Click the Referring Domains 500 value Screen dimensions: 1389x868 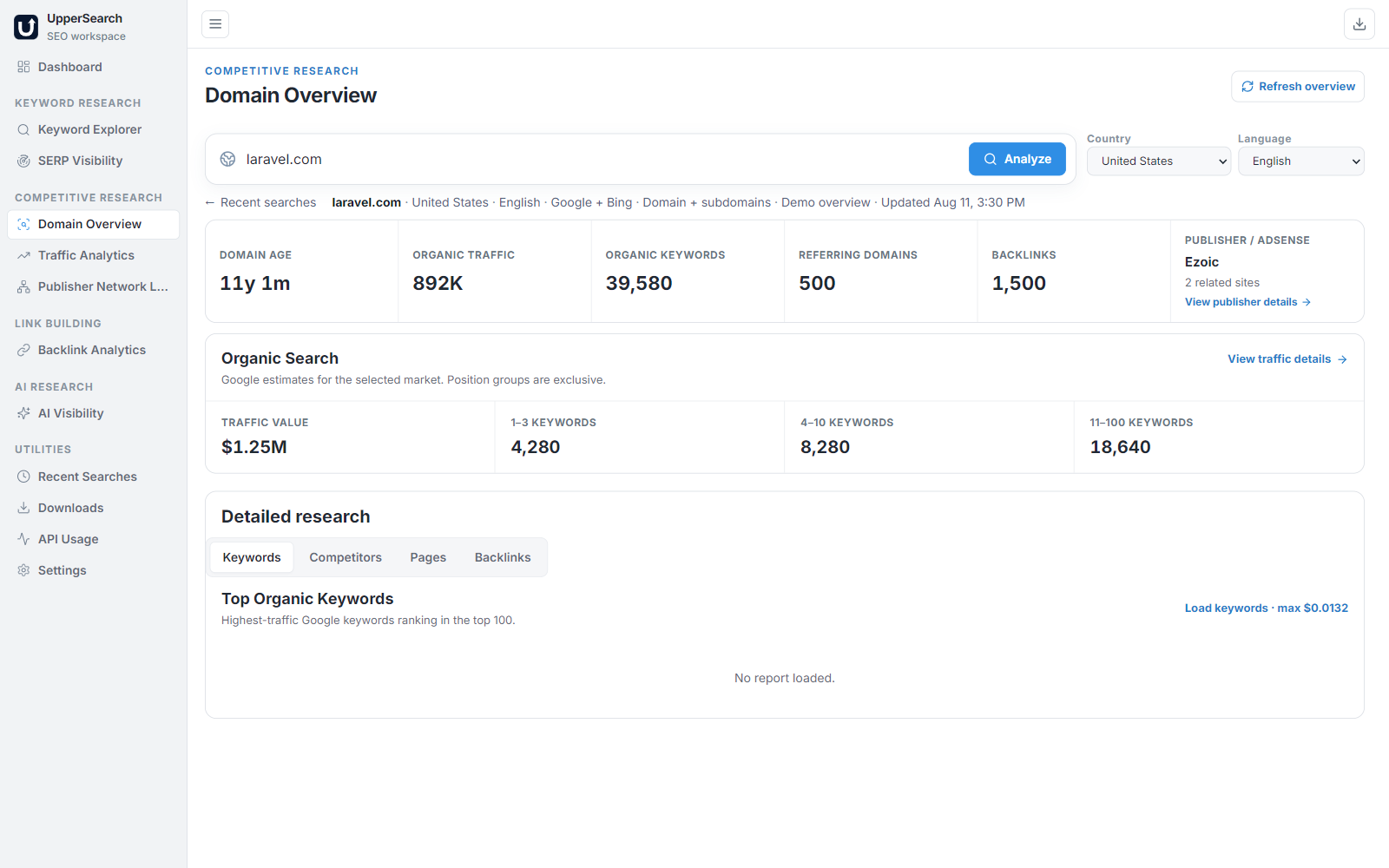pos(817,283)
